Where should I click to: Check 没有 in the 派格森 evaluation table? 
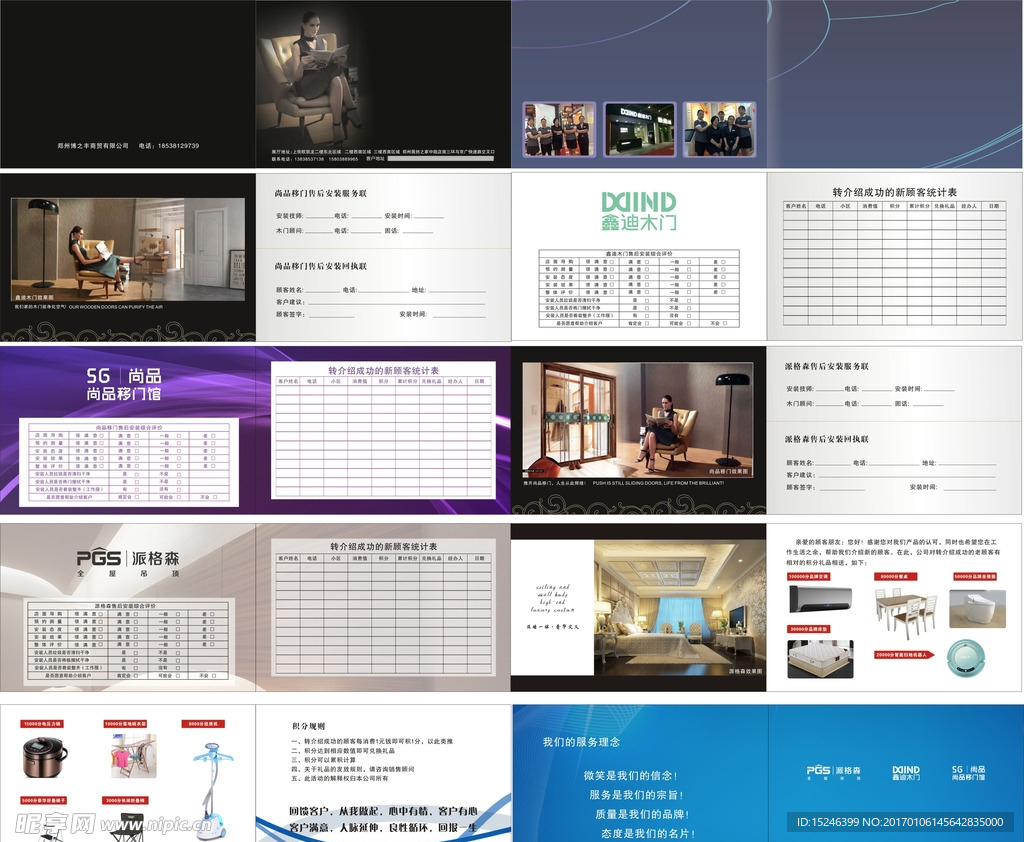(178, 668)
